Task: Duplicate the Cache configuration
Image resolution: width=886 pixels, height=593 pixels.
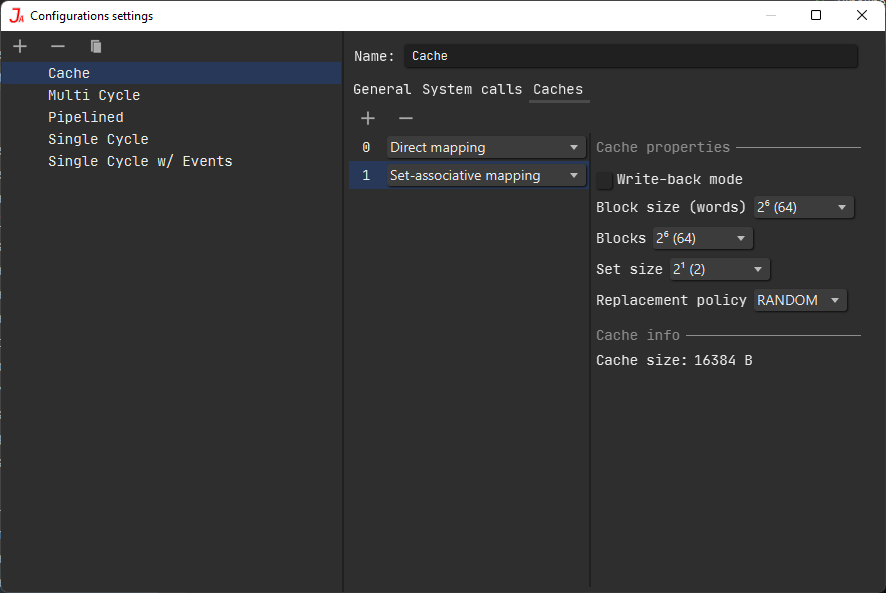Action: point(95,46)
